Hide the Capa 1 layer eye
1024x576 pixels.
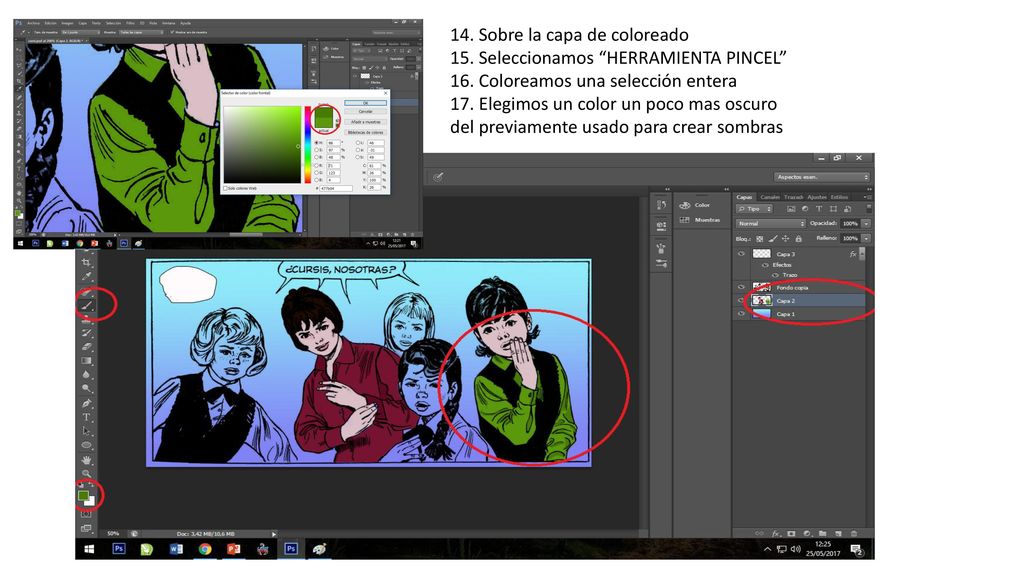741,313
